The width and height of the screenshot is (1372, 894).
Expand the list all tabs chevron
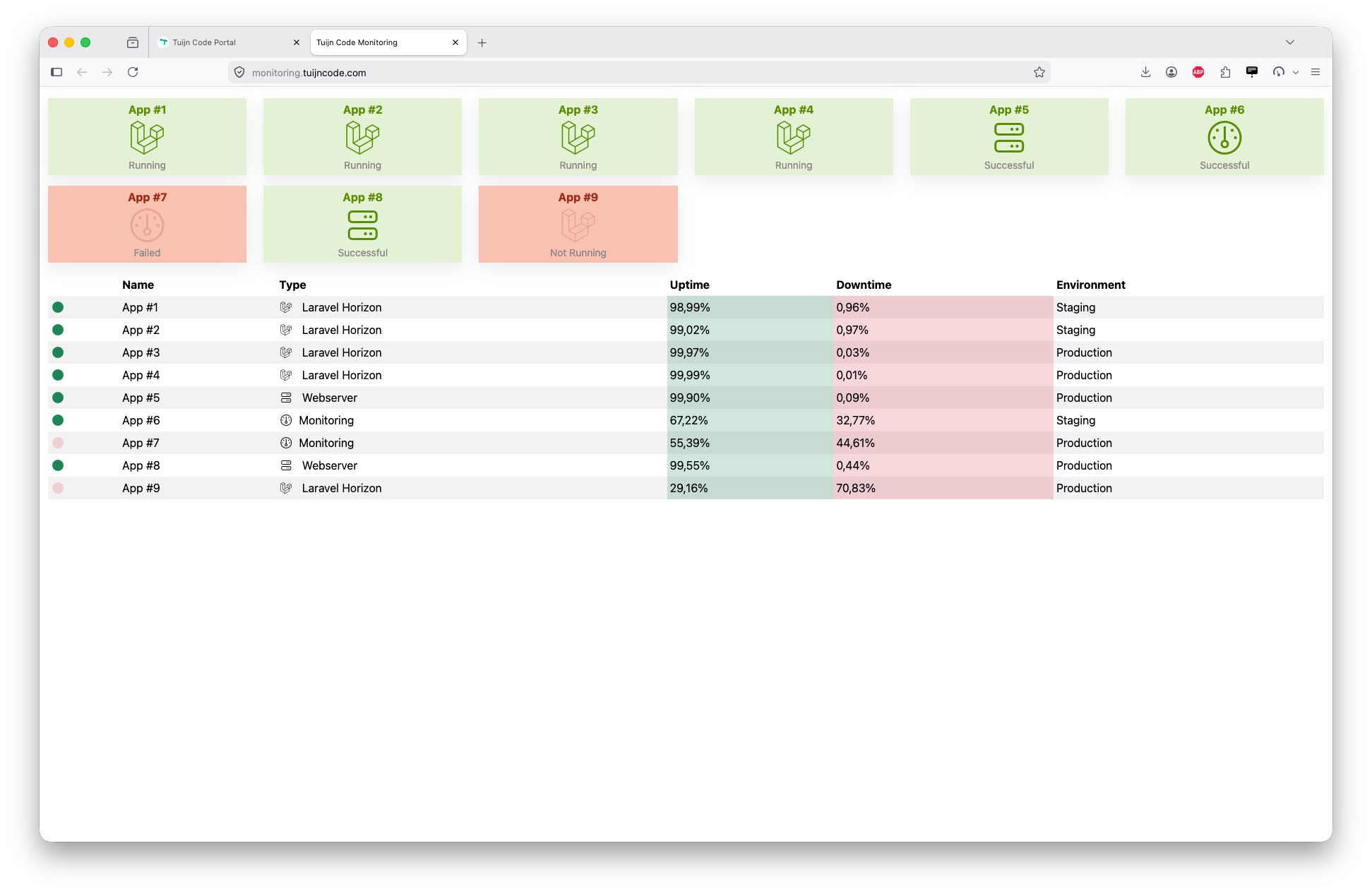click(1289, 42)
